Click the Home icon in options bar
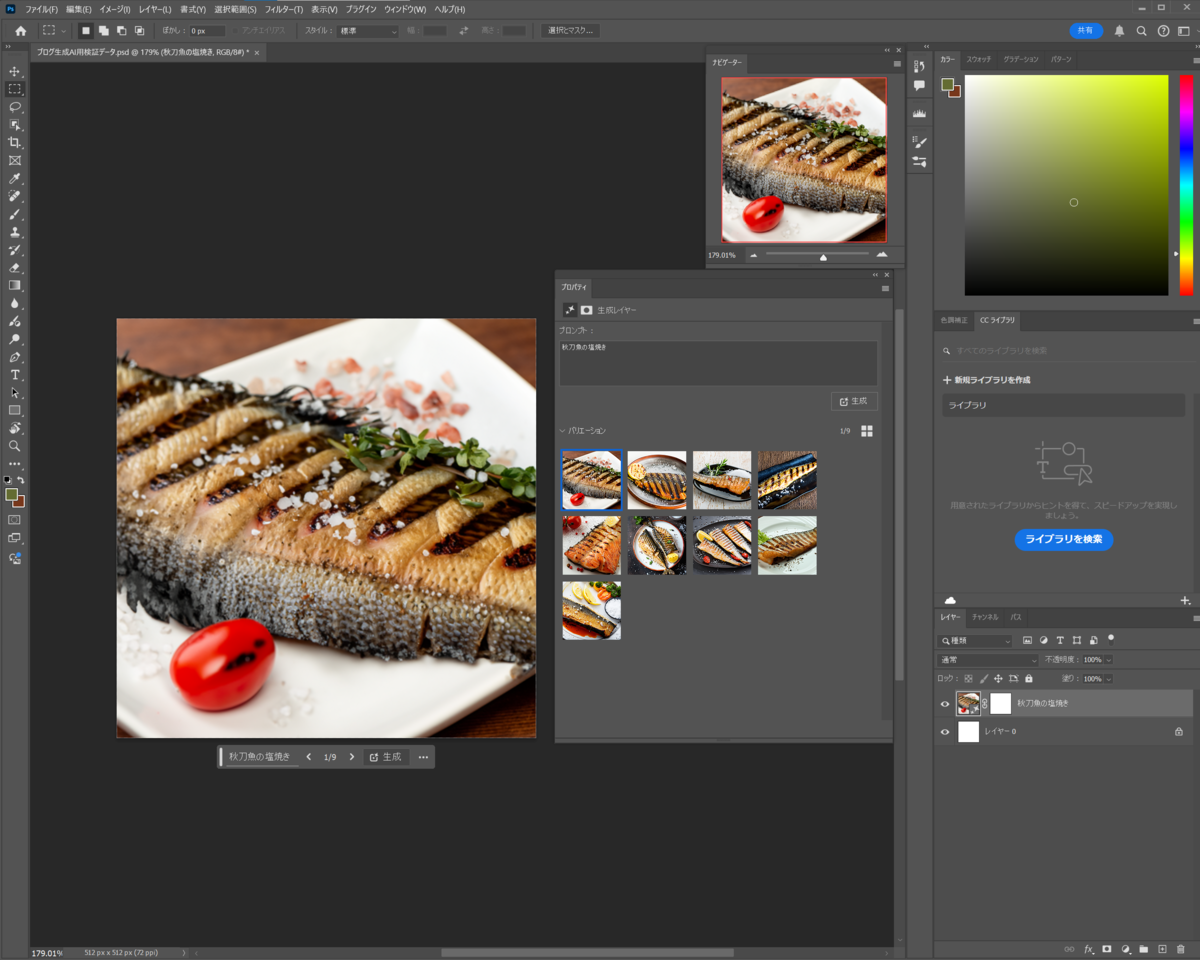 [21, 31]
